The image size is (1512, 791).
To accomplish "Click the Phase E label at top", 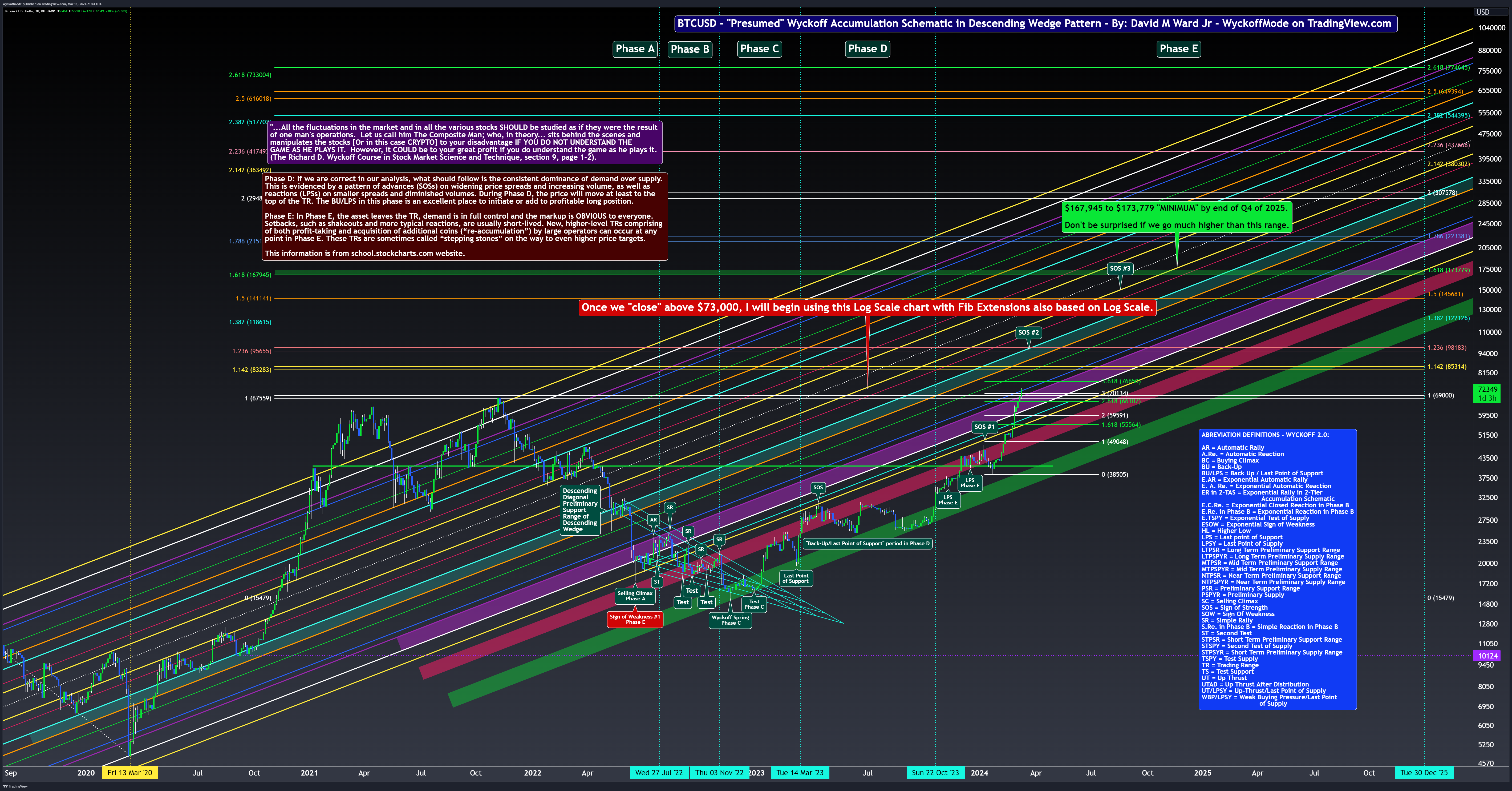I will (x=1179, y=49).
